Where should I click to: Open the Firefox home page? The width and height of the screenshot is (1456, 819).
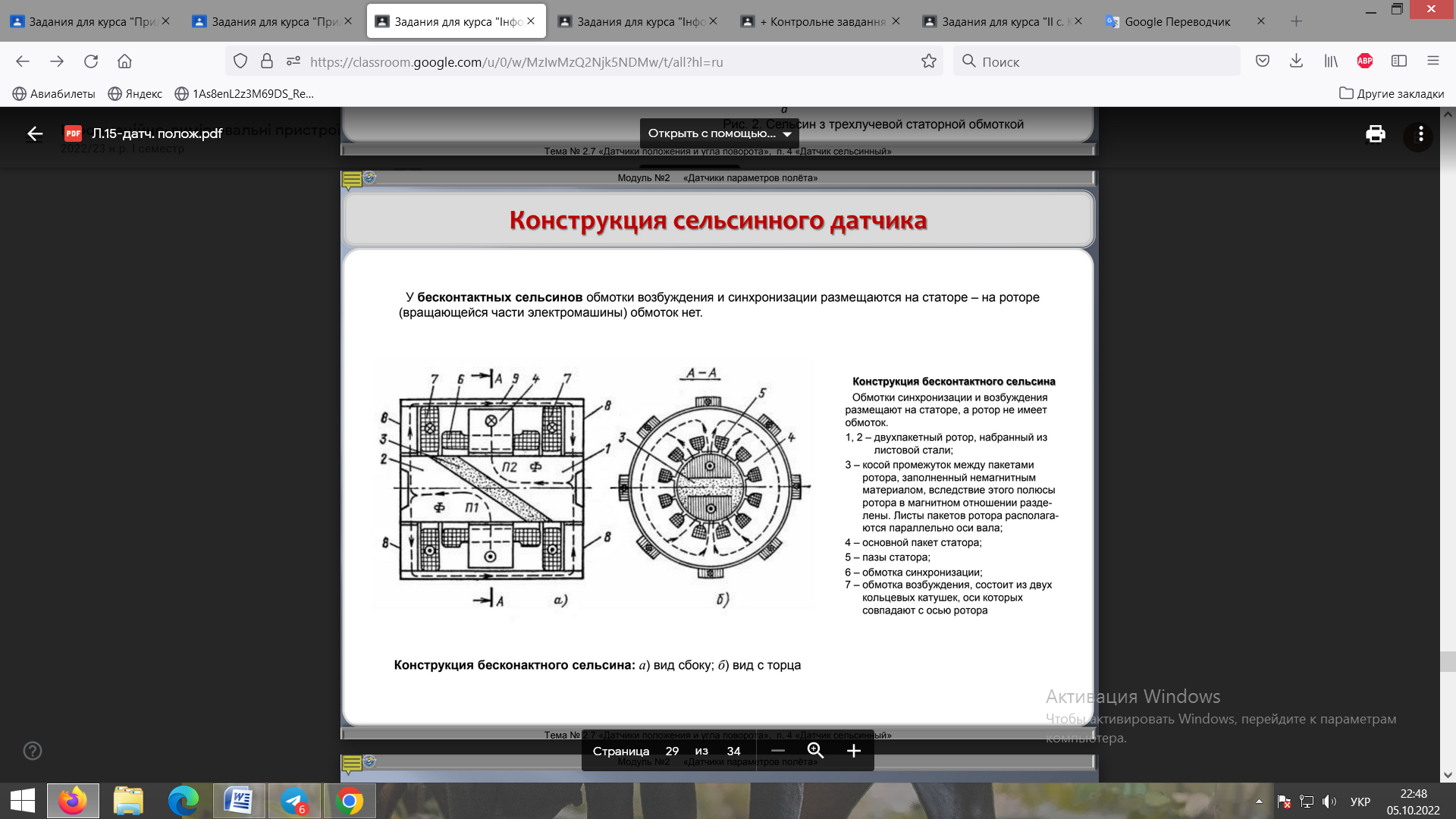[124, 61]
